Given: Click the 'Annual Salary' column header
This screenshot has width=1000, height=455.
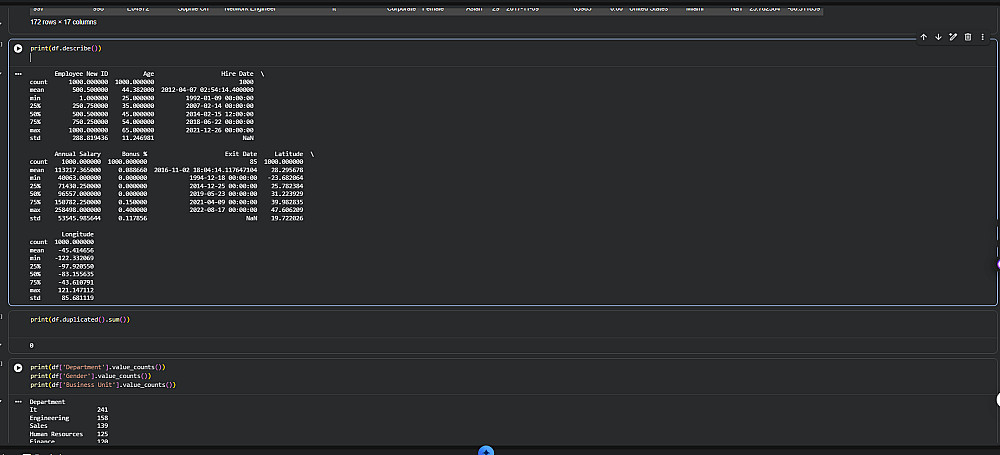Looking at the screenshot, I should 77,154.
